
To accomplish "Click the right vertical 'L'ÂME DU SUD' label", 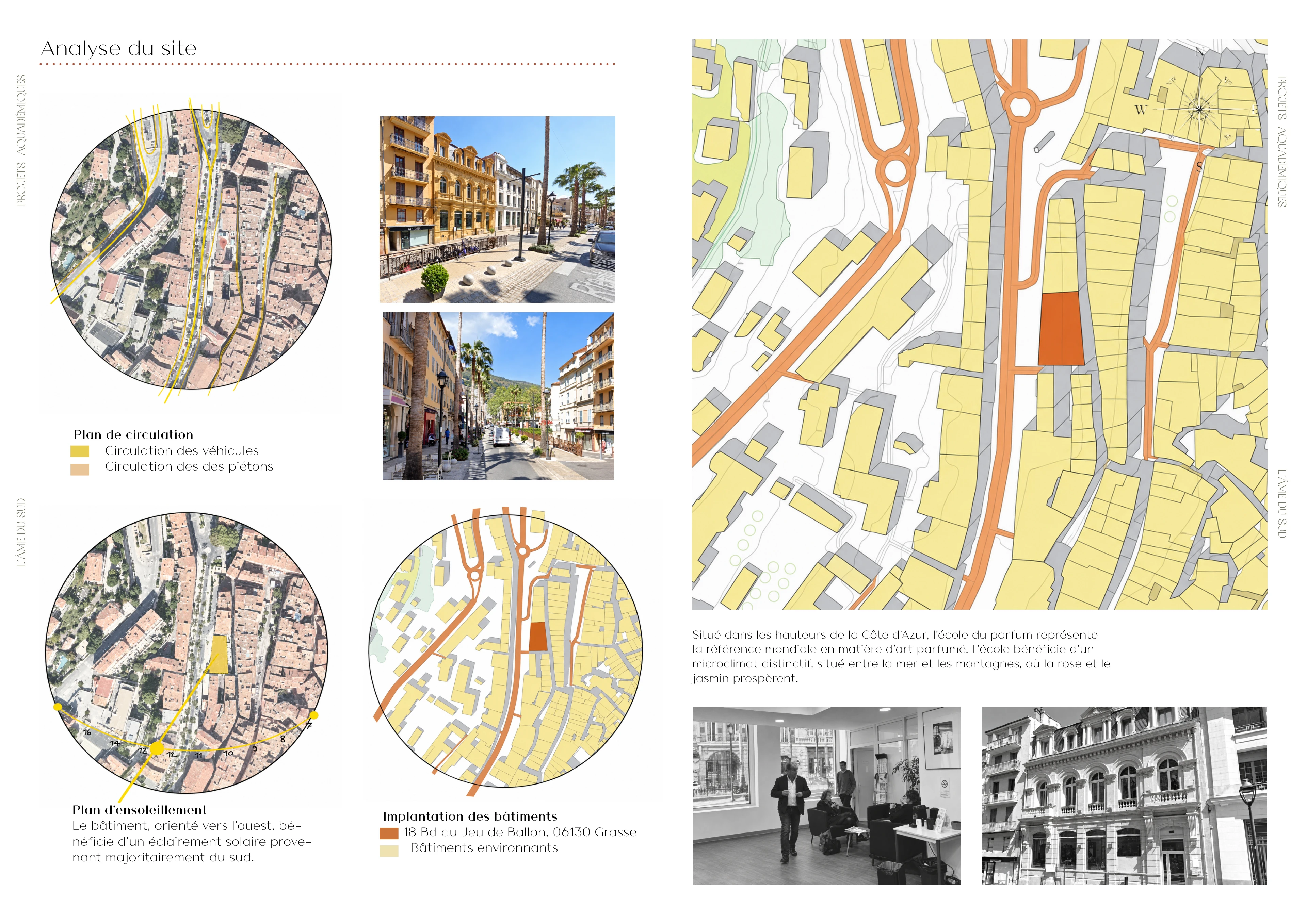I will pos(1282,504).
